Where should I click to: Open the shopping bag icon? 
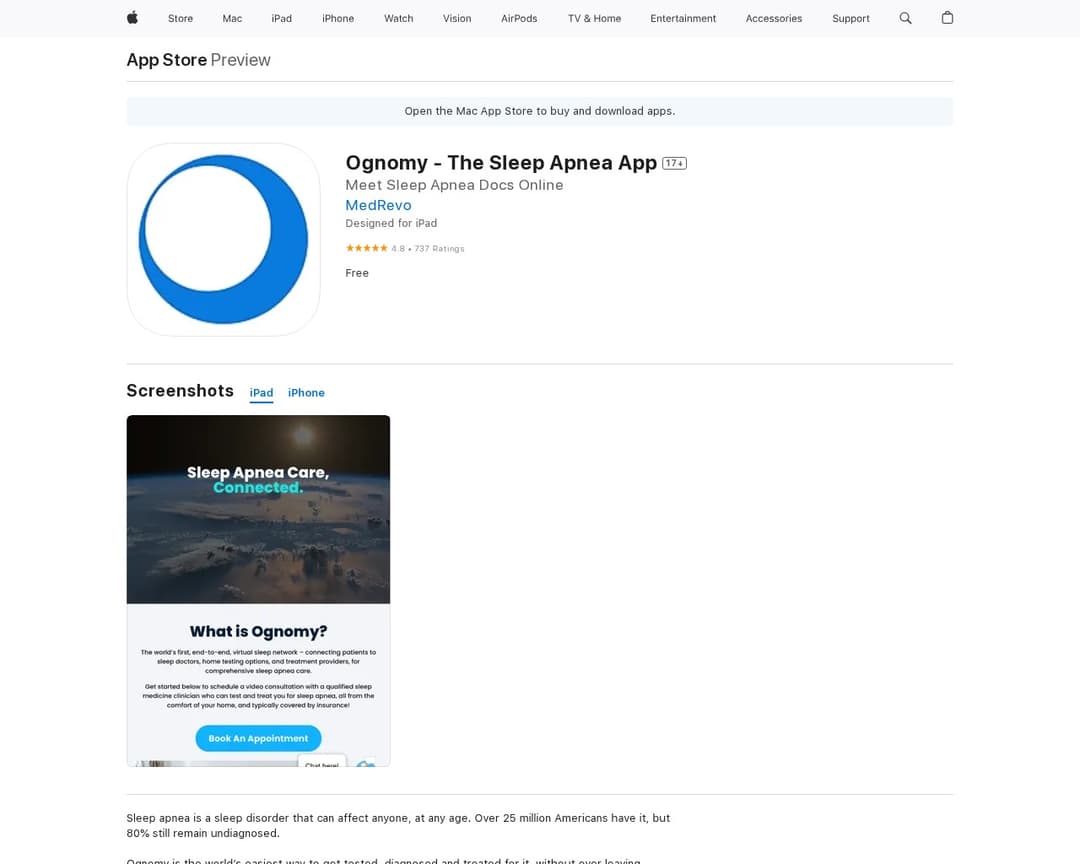tap(947, 18)
